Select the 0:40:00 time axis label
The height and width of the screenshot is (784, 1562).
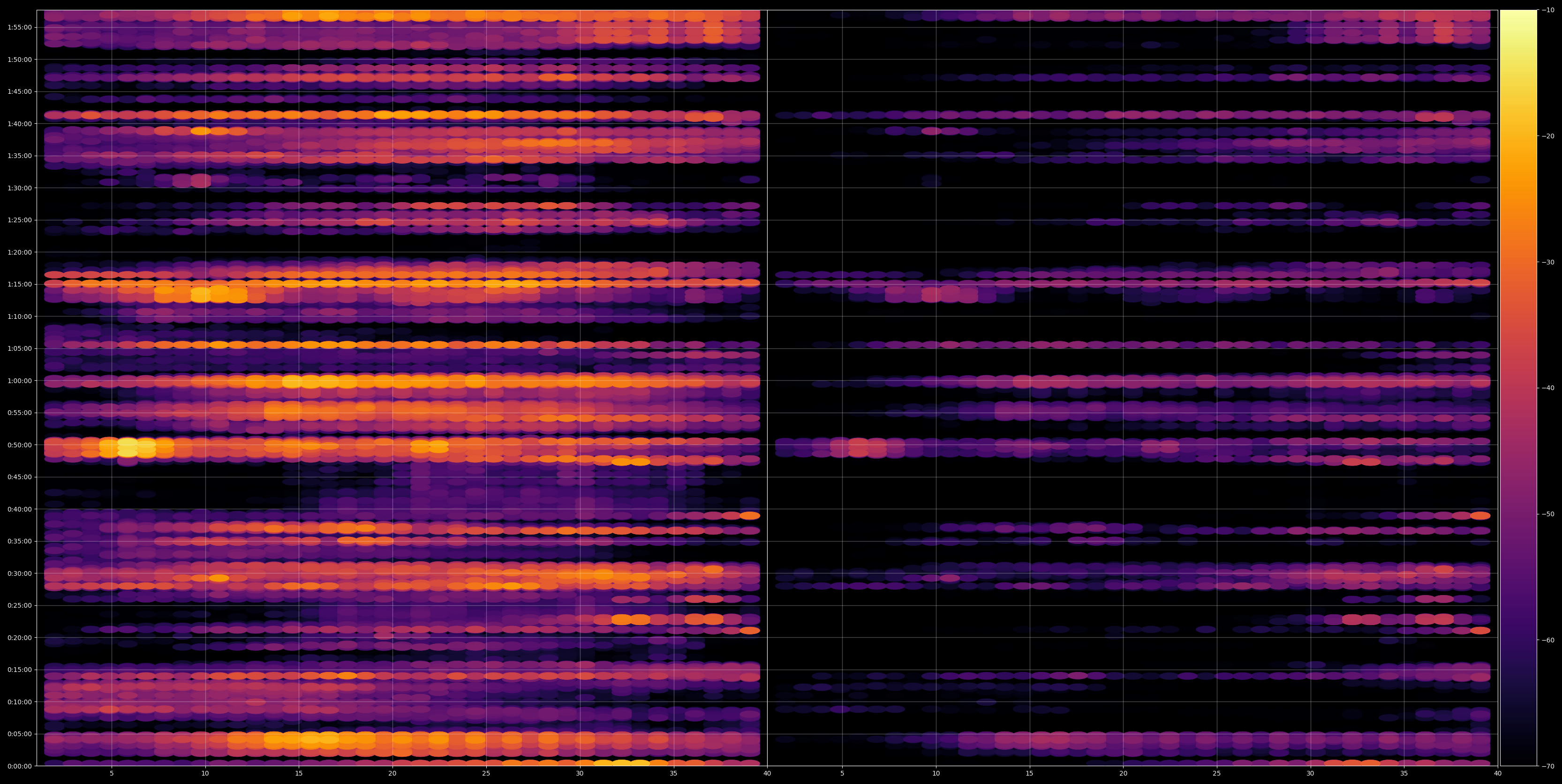coord(19,509)
